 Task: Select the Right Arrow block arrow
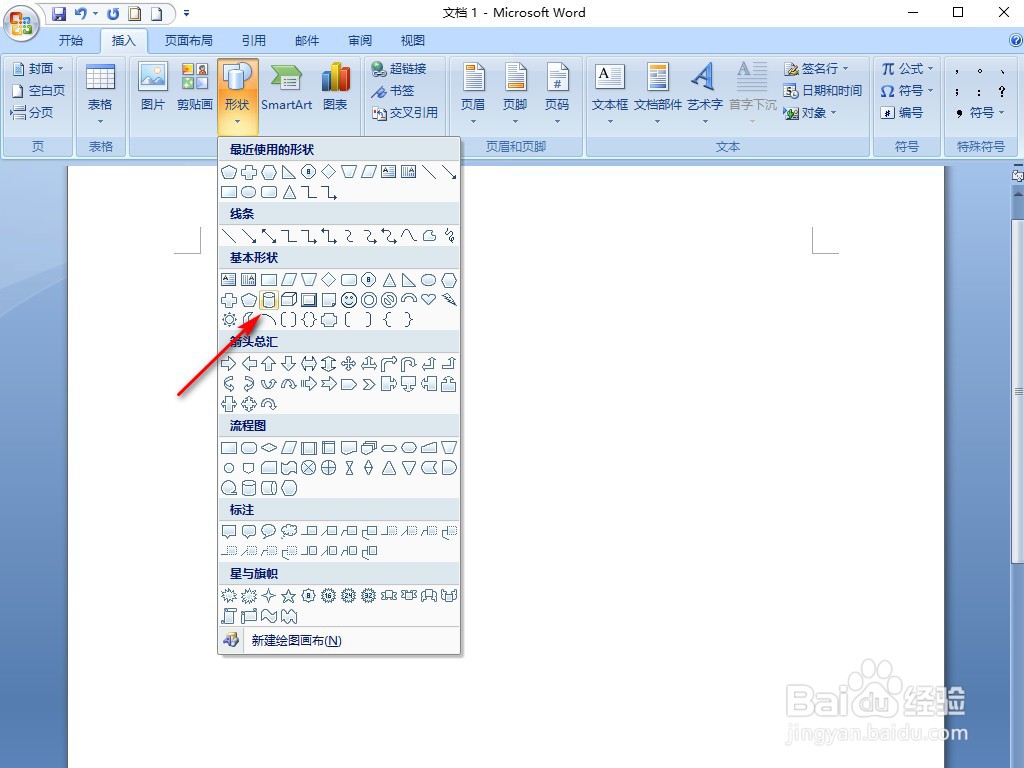click(x=229, y=364)
